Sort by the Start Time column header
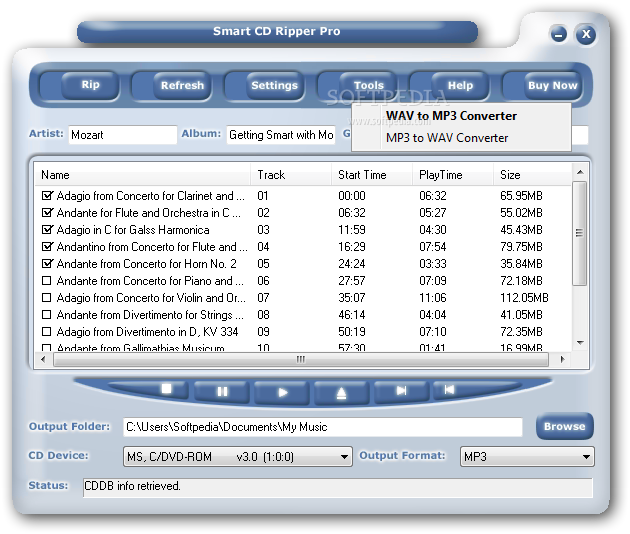The image size is (630, 534). 372,175
